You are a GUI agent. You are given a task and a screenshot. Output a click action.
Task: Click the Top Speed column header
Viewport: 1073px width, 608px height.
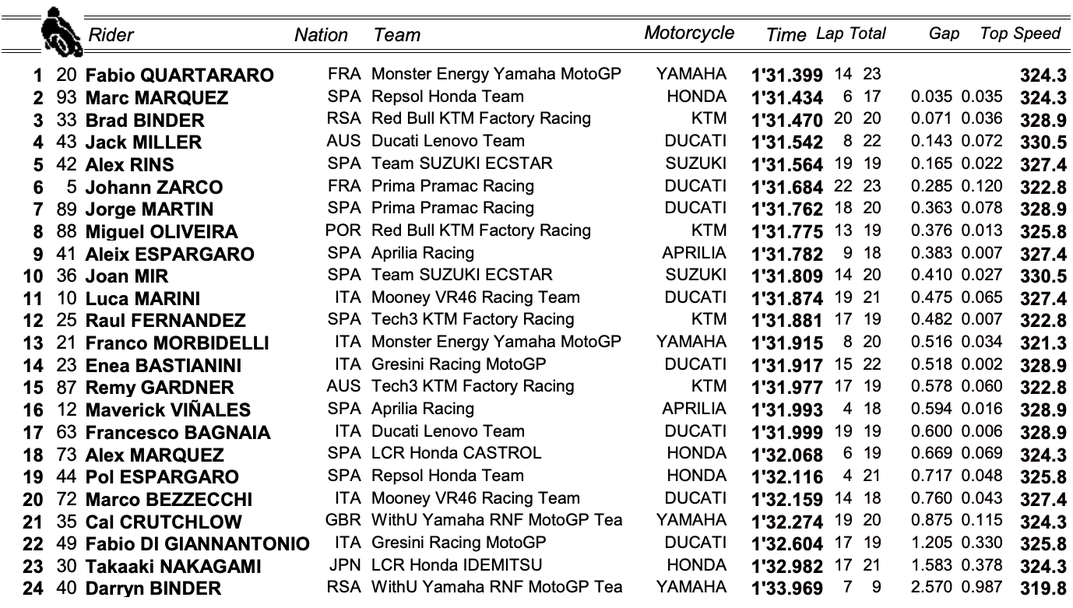(1020, 34)
